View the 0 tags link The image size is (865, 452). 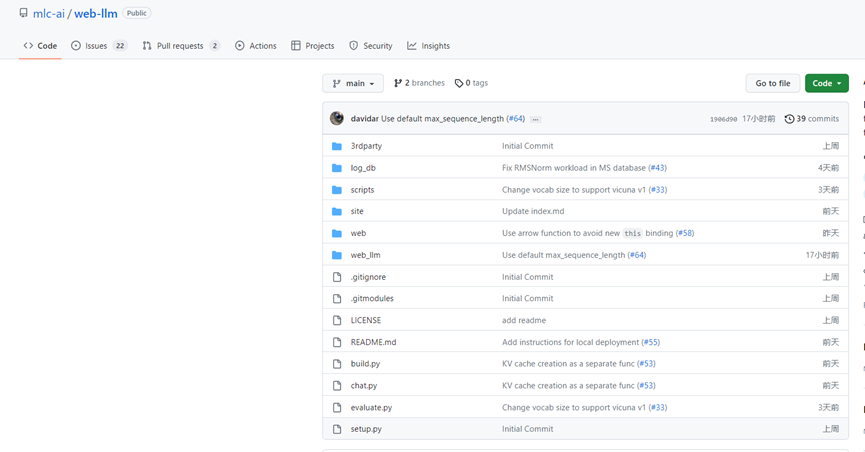[x=471, y=83]
